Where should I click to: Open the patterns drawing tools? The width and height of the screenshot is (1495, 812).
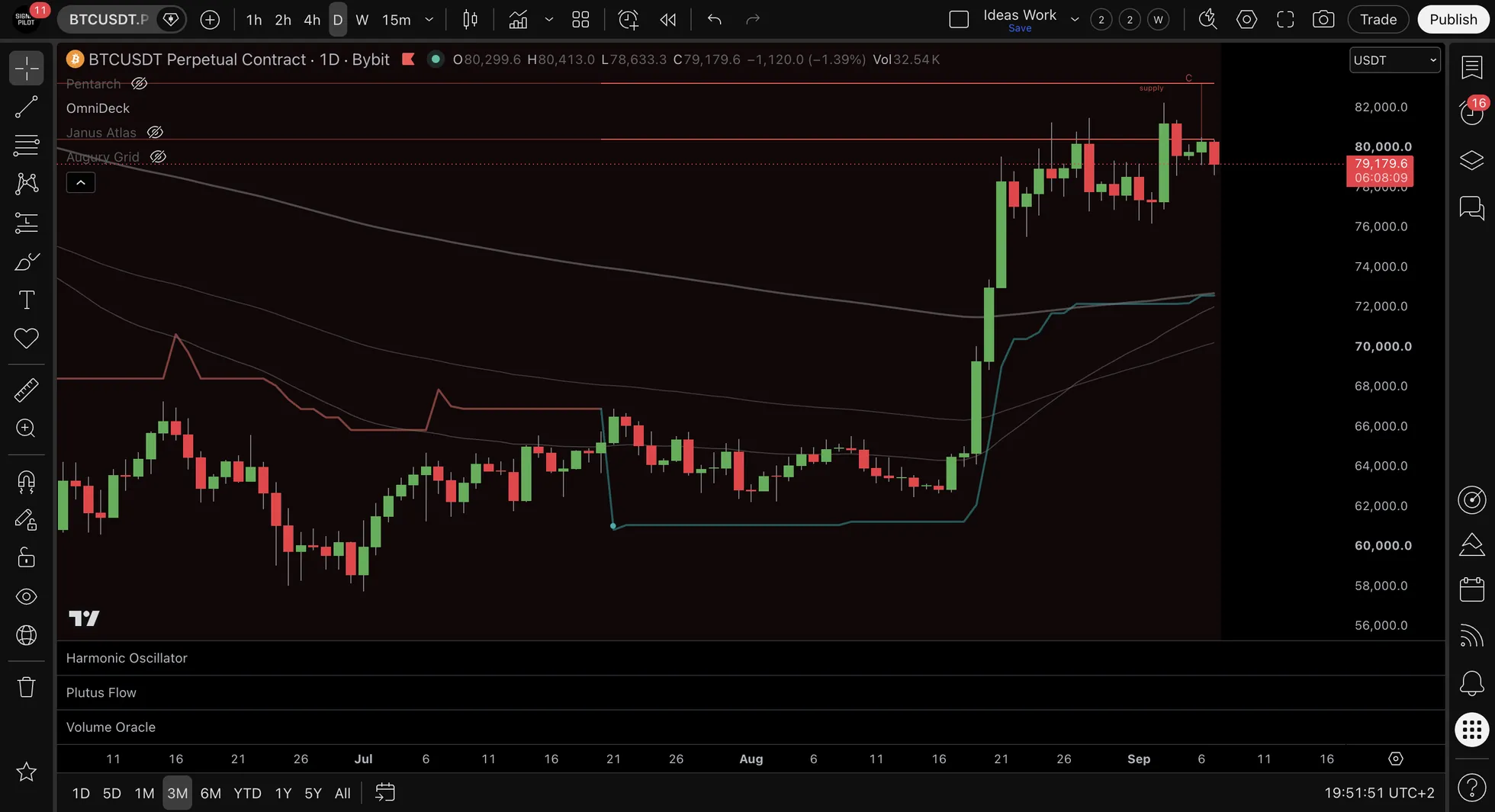[x=26, y=183]
